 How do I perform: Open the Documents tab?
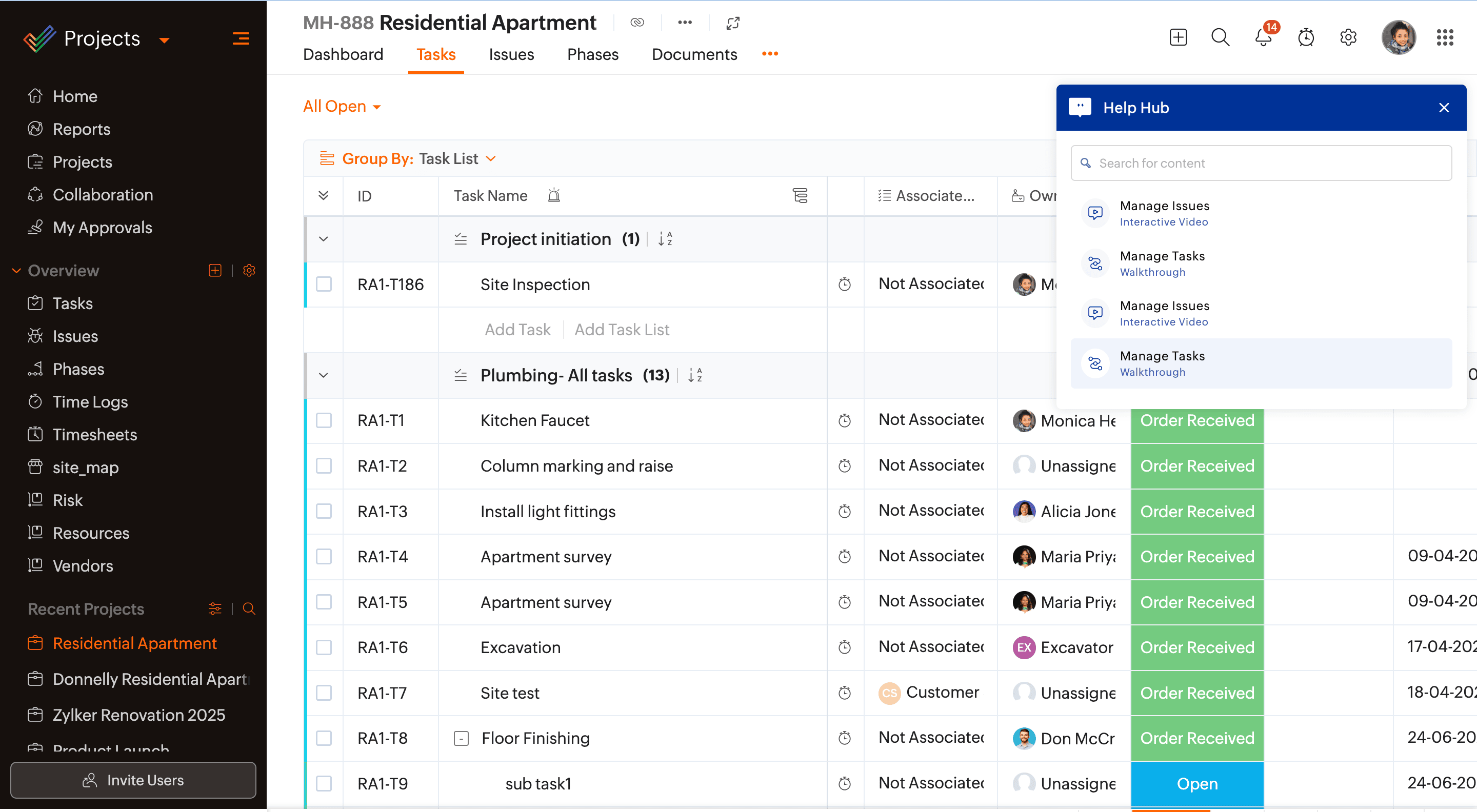pyautogui.click(x=694, y=54)
